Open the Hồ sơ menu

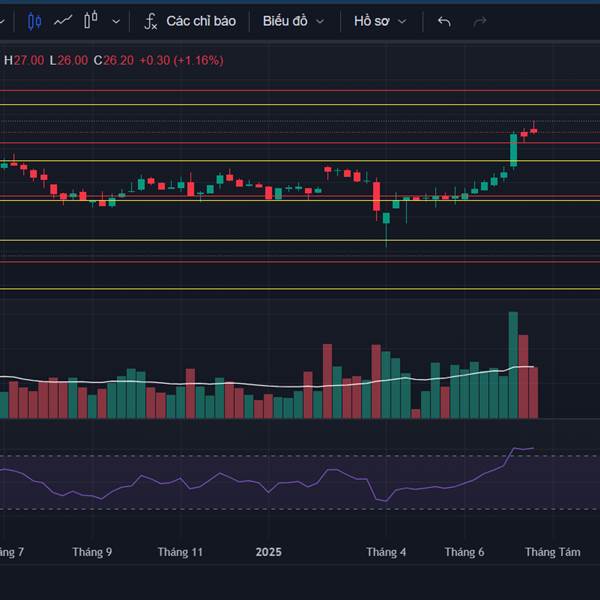coord(372,21)
